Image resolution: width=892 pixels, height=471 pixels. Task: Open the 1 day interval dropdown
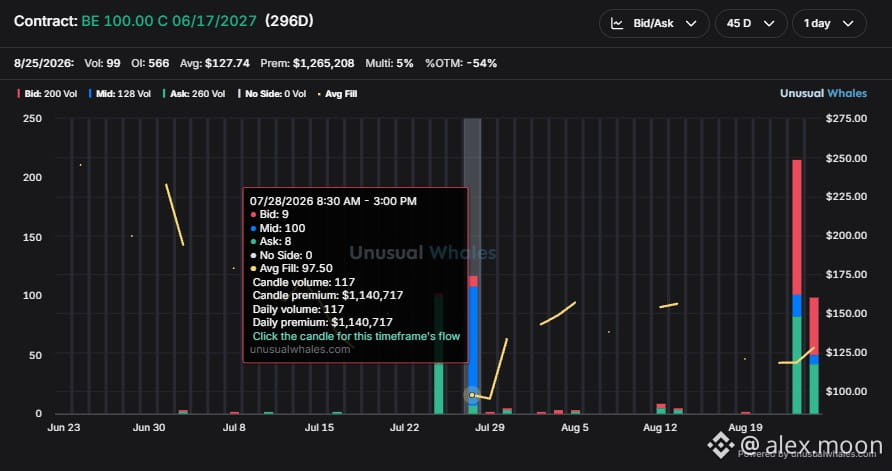pos(829,23)
